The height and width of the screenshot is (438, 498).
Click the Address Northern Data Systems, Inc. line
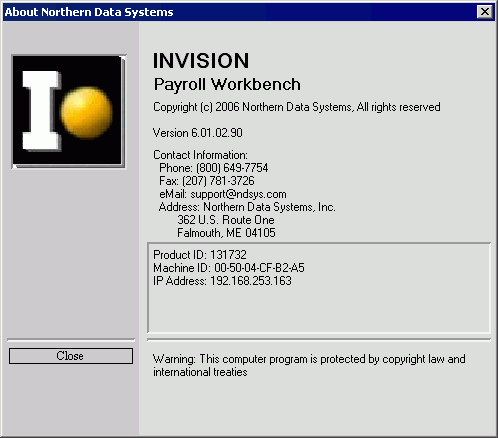point(247,207)
